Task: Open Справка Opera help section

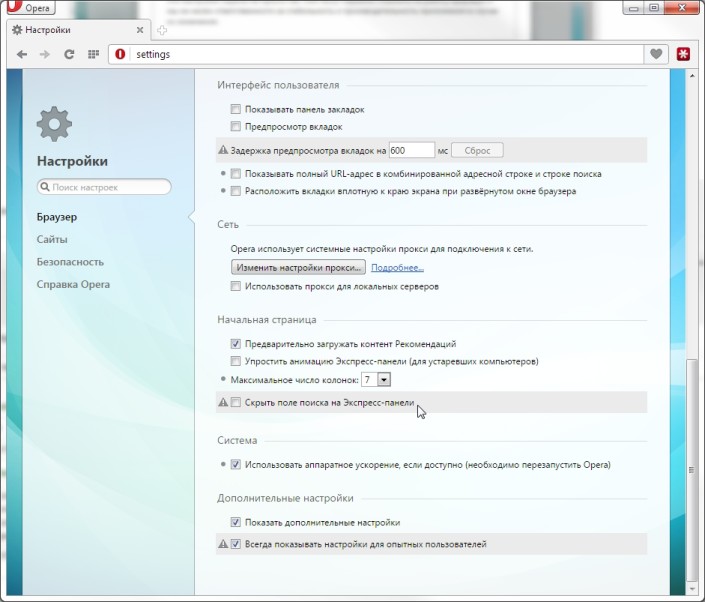Action: (73, 284)
